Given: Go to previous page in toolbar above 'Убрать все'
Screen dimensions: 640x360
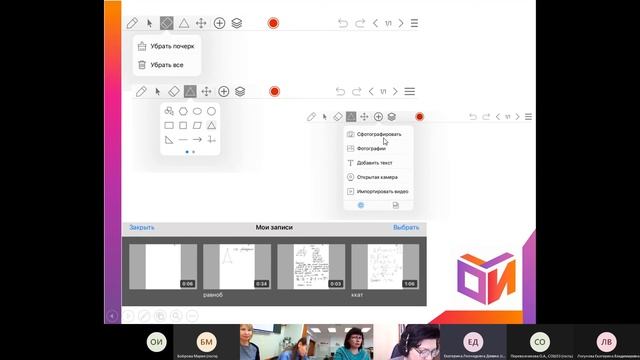Looking at the screenshot, I should (376, 23).
